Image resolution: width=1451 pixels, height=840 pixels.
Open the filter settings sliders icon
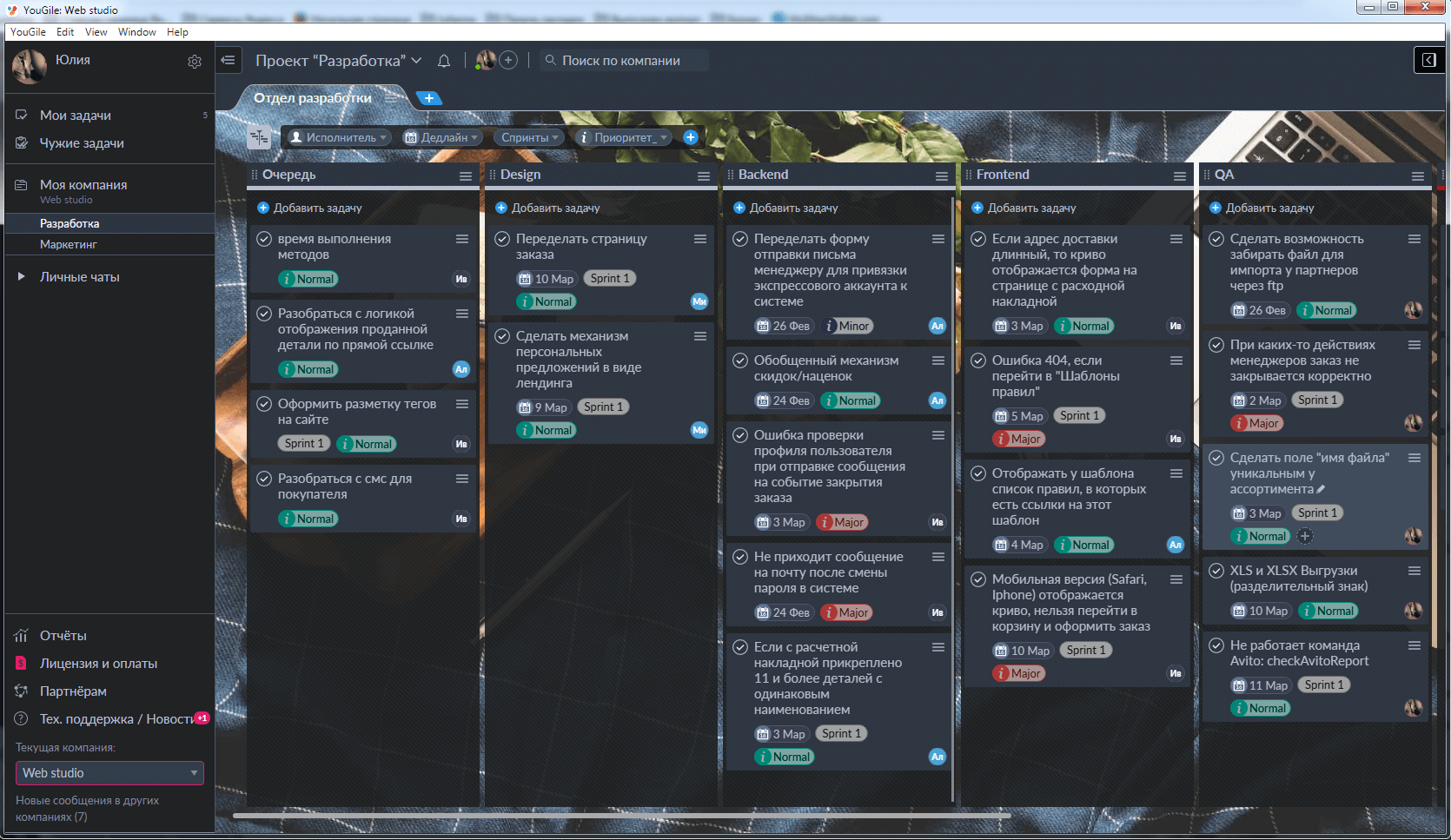[x=259, y=137]
